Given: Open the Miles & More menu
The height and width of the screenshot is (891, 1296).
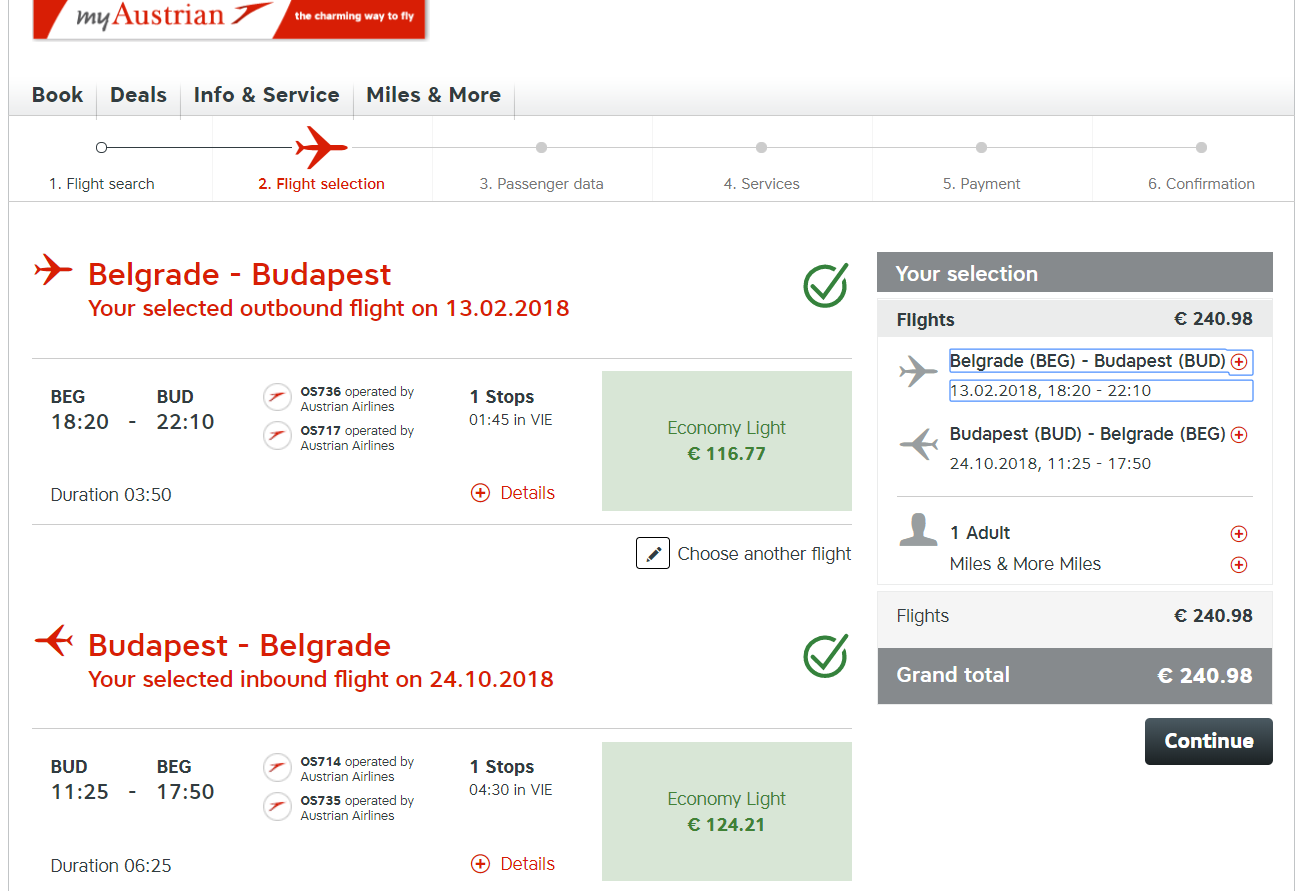Looking at the screenshot, I should tap(433, 95).
